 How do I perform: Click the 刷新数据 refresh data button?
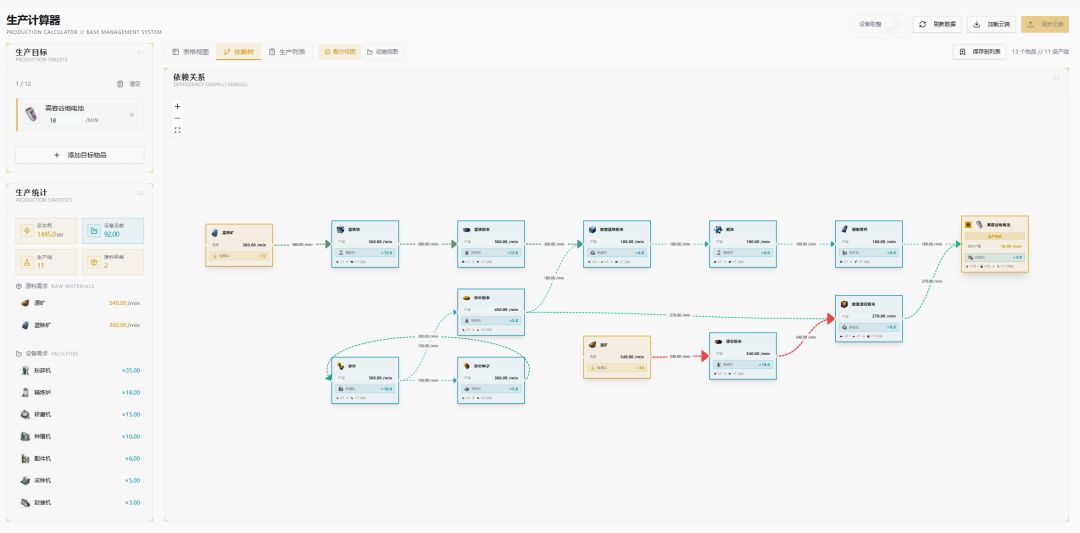click(937, 24)
